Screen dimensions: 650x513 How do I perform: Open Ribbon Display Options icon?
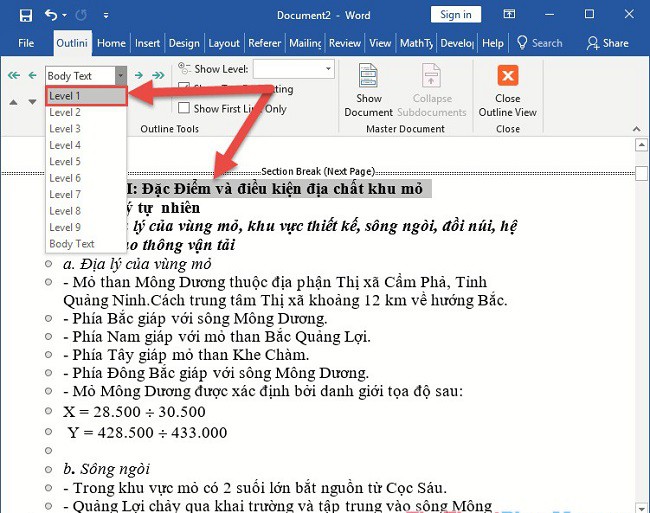point(509,14)
